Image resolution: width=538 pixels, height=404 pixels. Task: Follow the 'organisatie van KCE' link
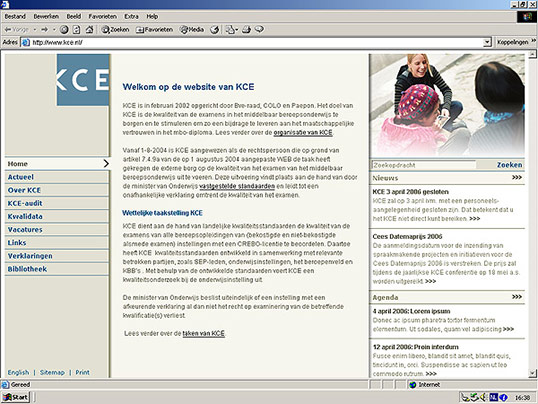click(303, 132)
